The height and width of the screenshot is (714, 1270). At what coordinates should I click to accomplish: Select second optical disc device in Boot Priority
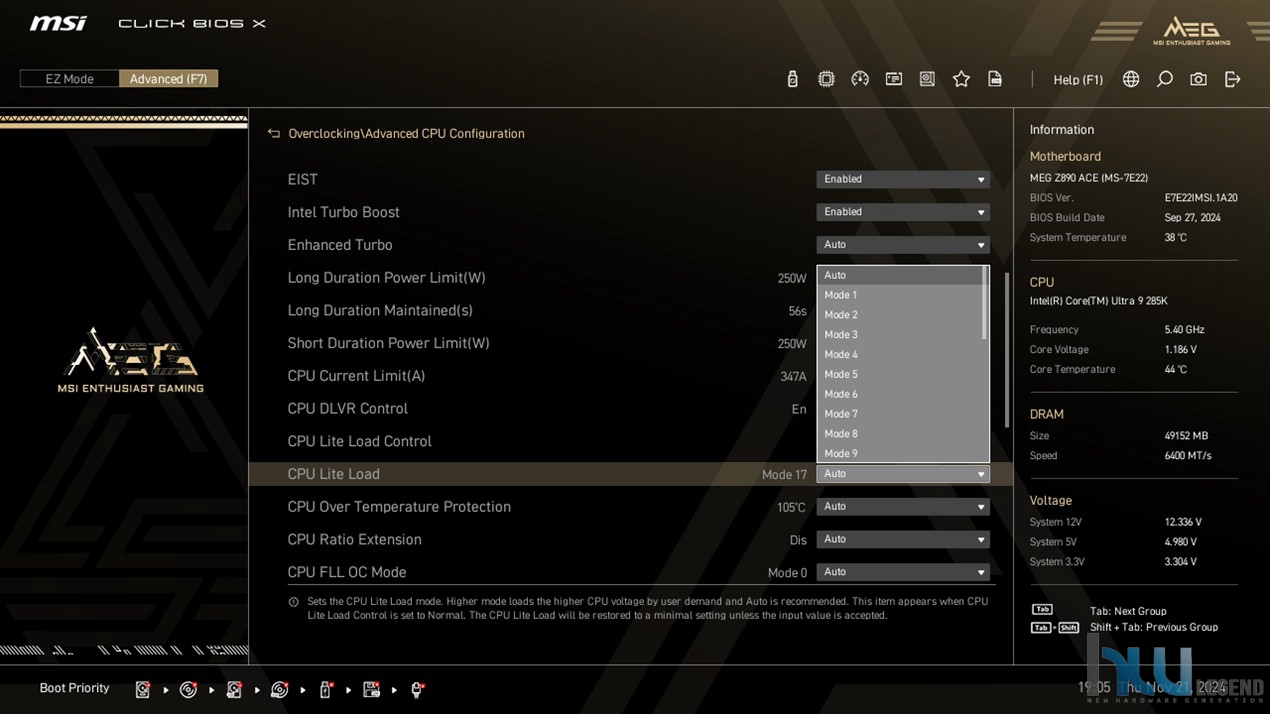280,689
